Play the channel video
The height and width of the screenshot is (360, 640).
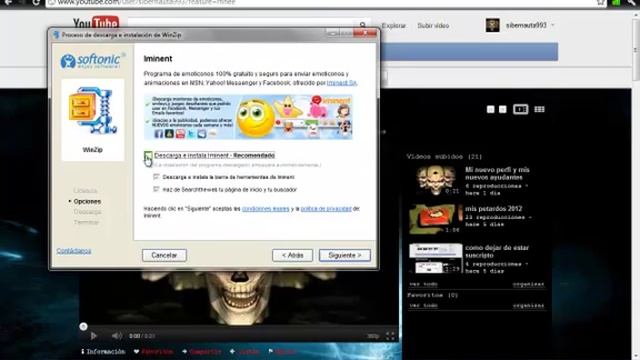[93, 336]
